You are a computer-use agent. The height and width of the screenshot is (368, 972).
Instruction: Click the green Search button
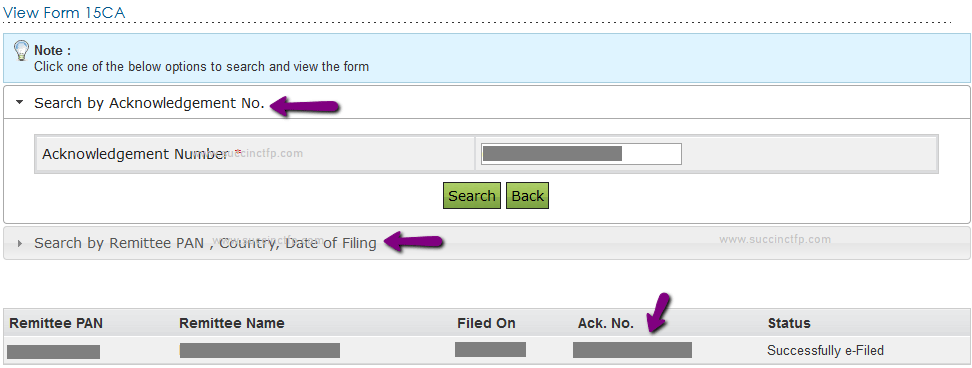click(472, 196)
